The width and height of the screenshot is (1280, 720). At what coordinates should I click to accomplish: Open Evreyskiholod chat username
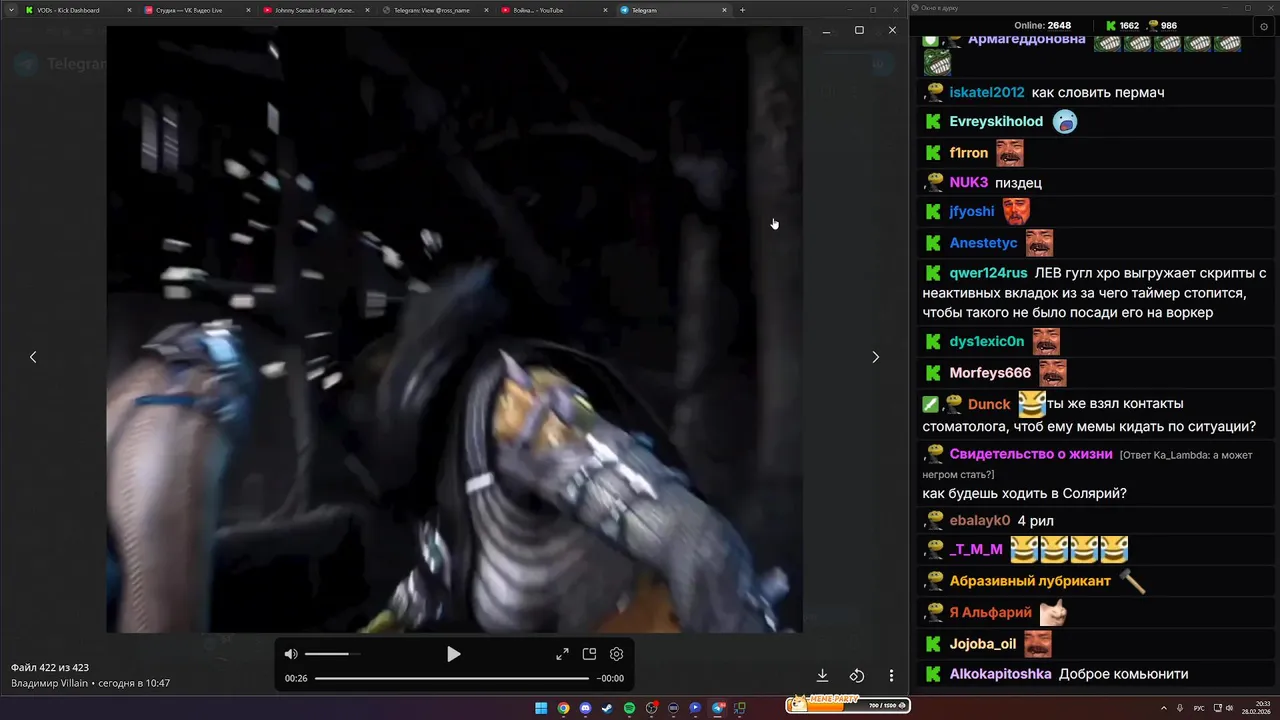pyautogui.click(x=996, y=121)
